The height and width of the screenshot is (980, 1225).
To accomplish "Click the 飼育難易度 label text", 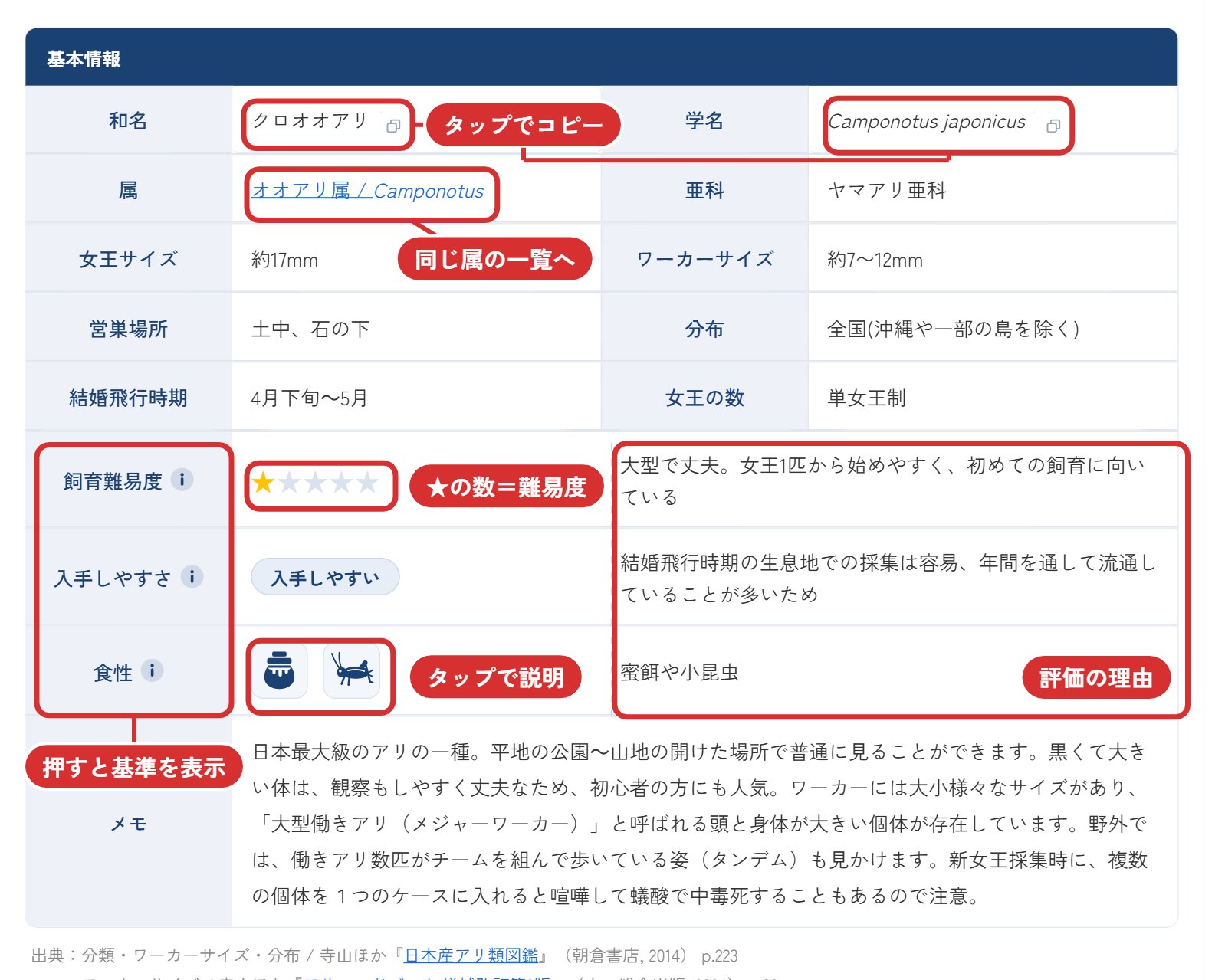I will [113, 481].
